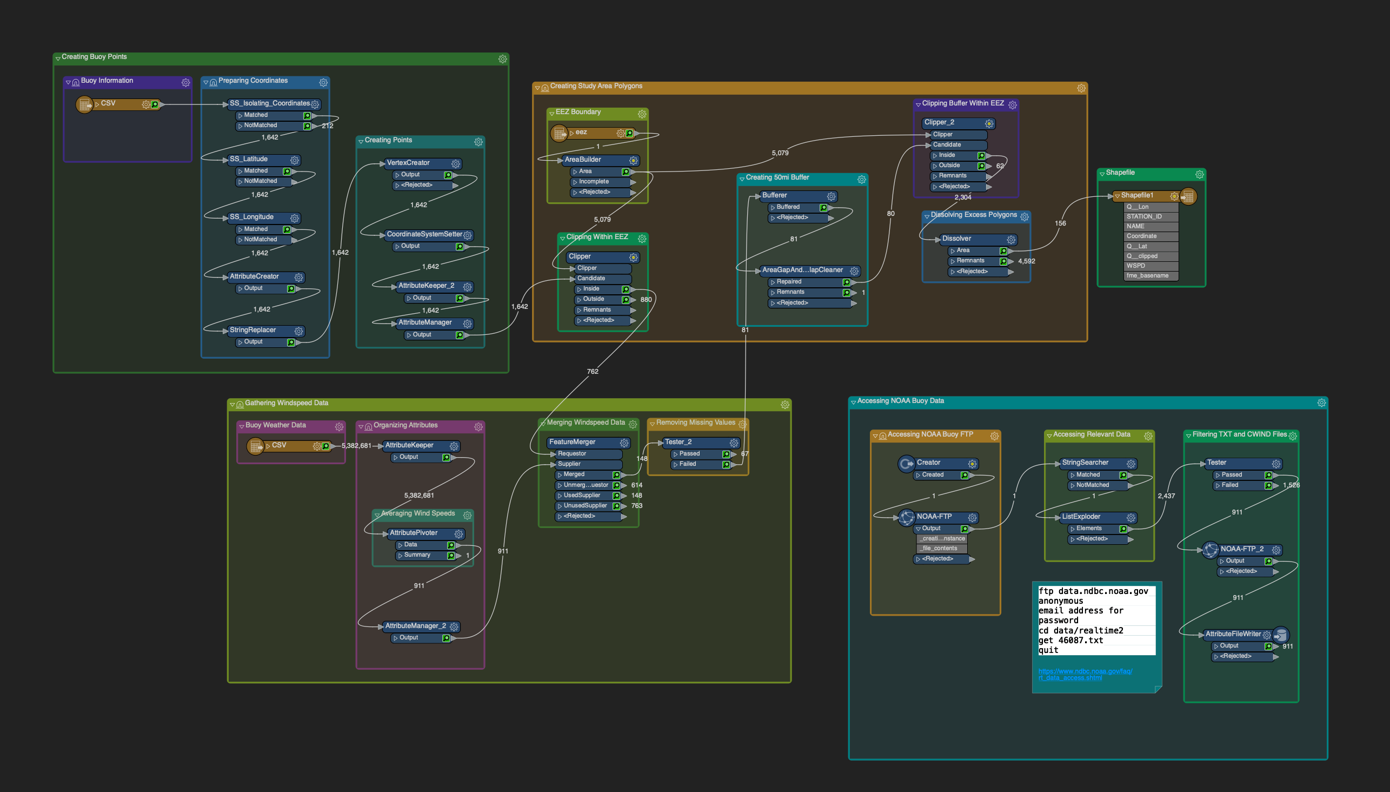Open the Bufferer transformer settings gear
The width and height of the screenshot is (1390, 792).
pyautogui.click(x=831, y=196)
